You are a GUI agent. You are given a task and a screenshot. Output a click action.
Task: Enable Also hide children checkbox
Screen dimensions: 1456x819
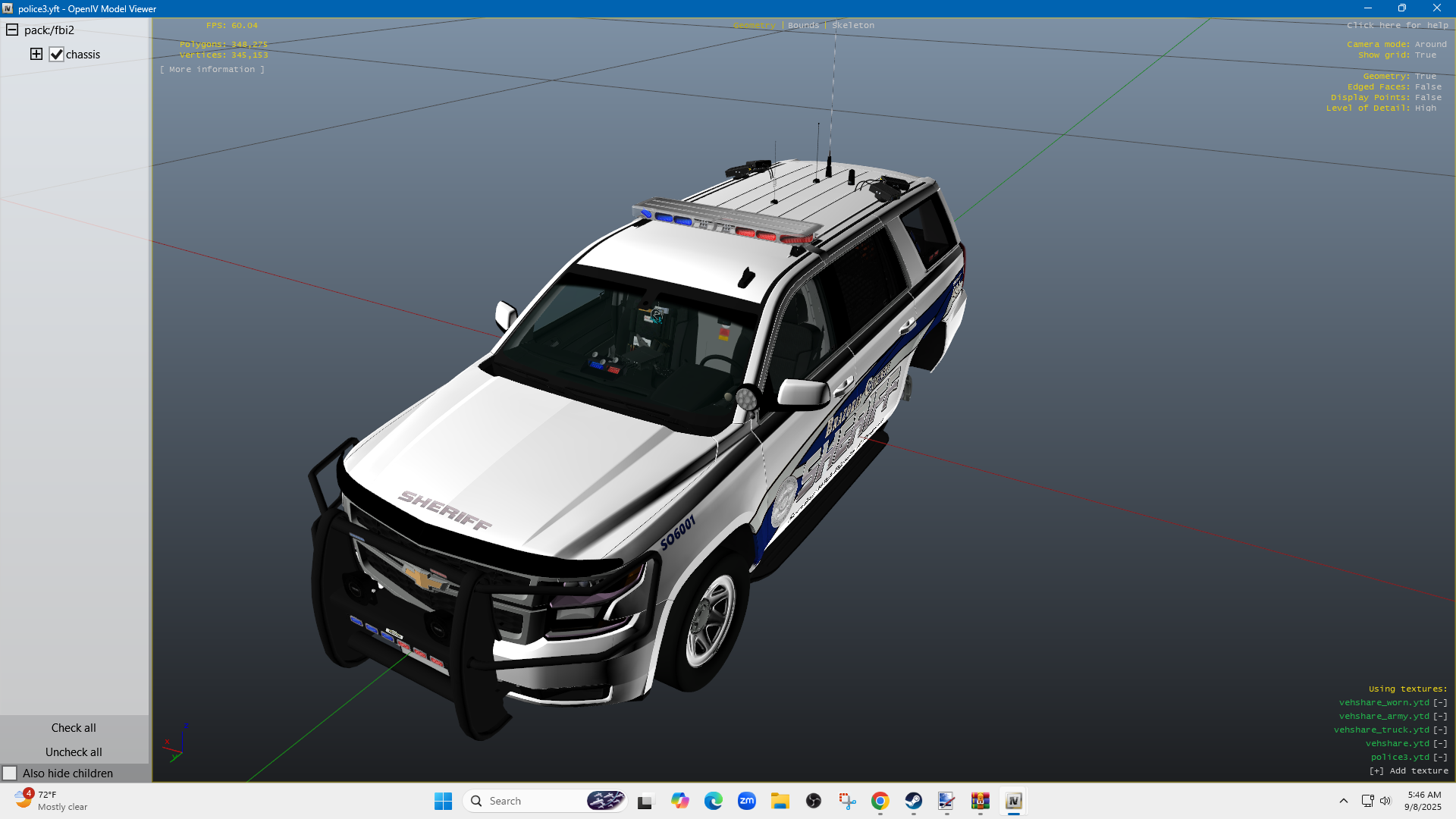tap(10, 773)
